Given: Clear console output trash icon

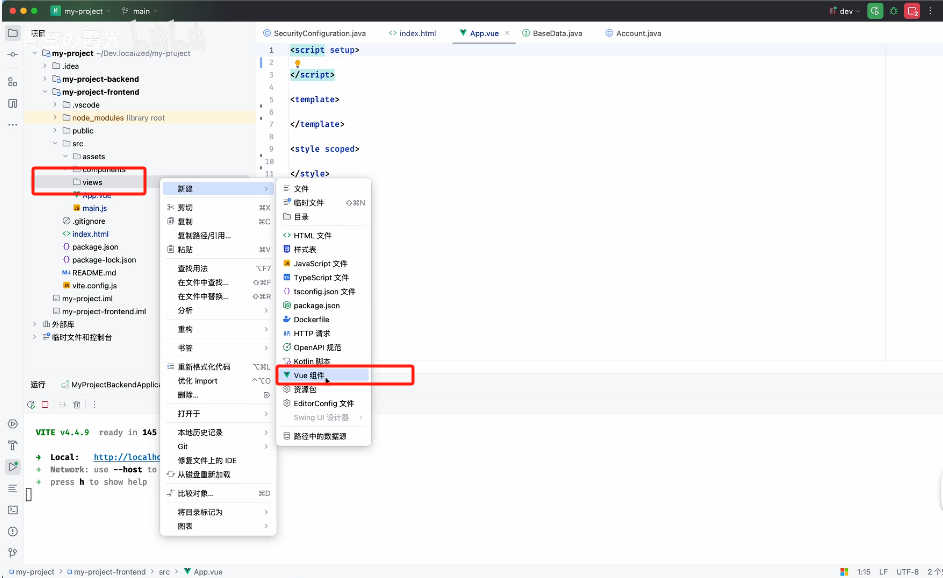Looking at the screenshot, I should (76, 405).
